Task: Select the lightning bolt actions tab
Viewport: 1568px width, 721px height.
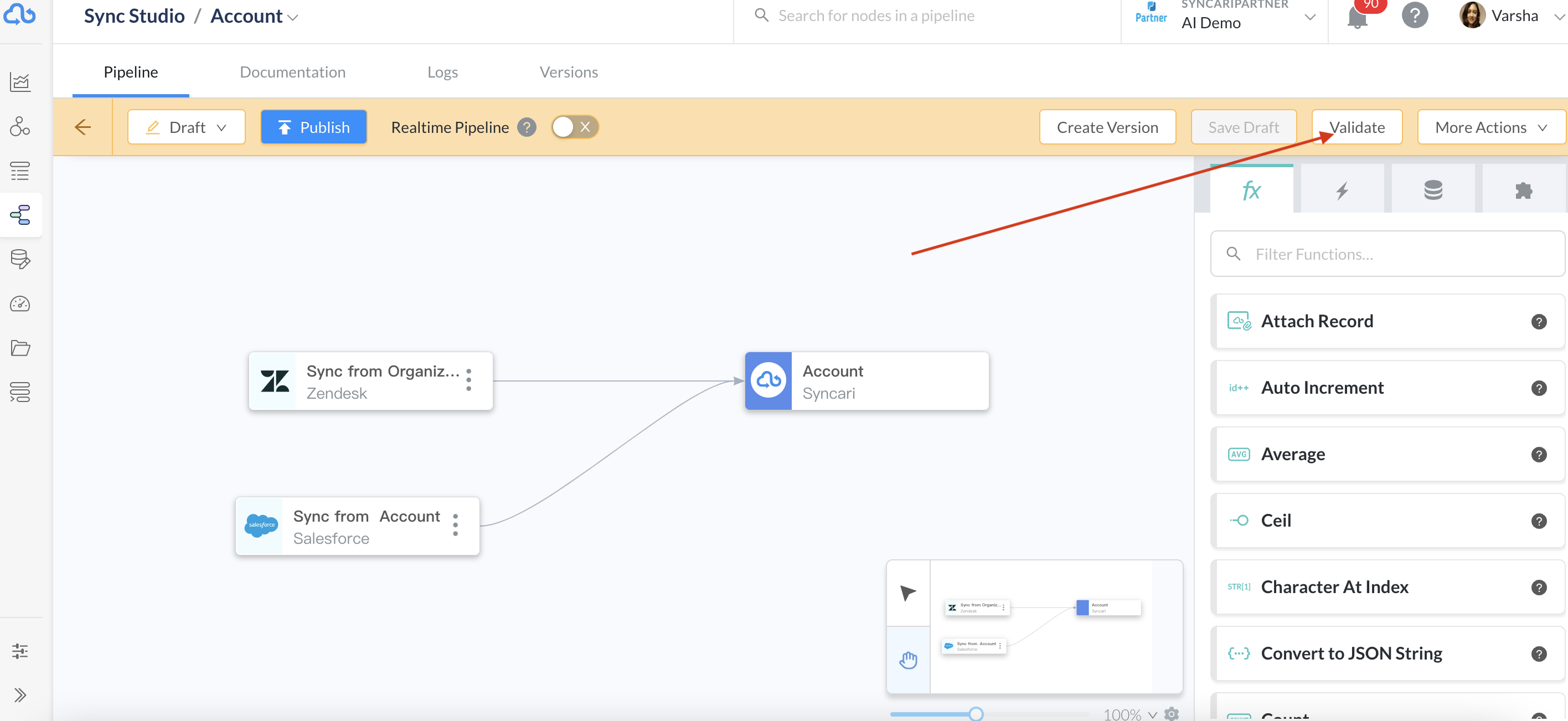Action: coord(1342,189)
